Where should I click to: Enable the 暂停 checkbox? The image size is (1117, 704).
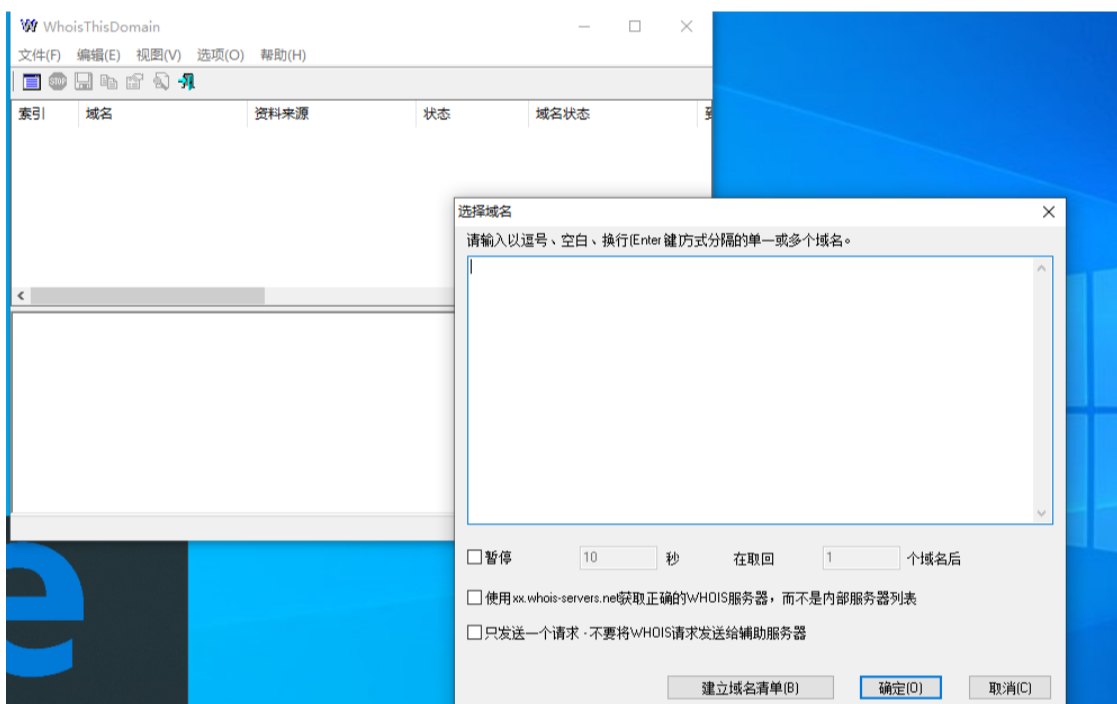(474, 557)
